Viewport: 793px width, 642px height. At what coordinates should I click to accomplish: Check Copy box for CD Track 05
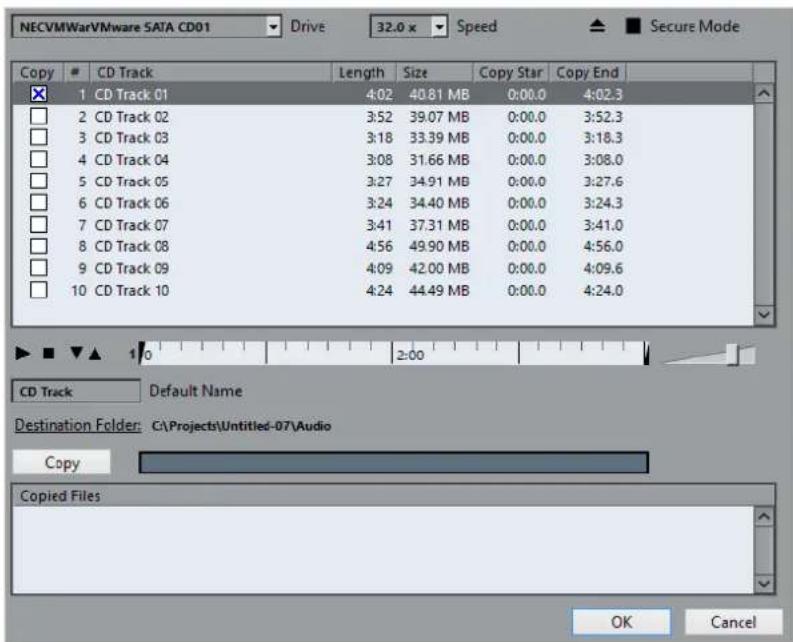click(39, 181)
